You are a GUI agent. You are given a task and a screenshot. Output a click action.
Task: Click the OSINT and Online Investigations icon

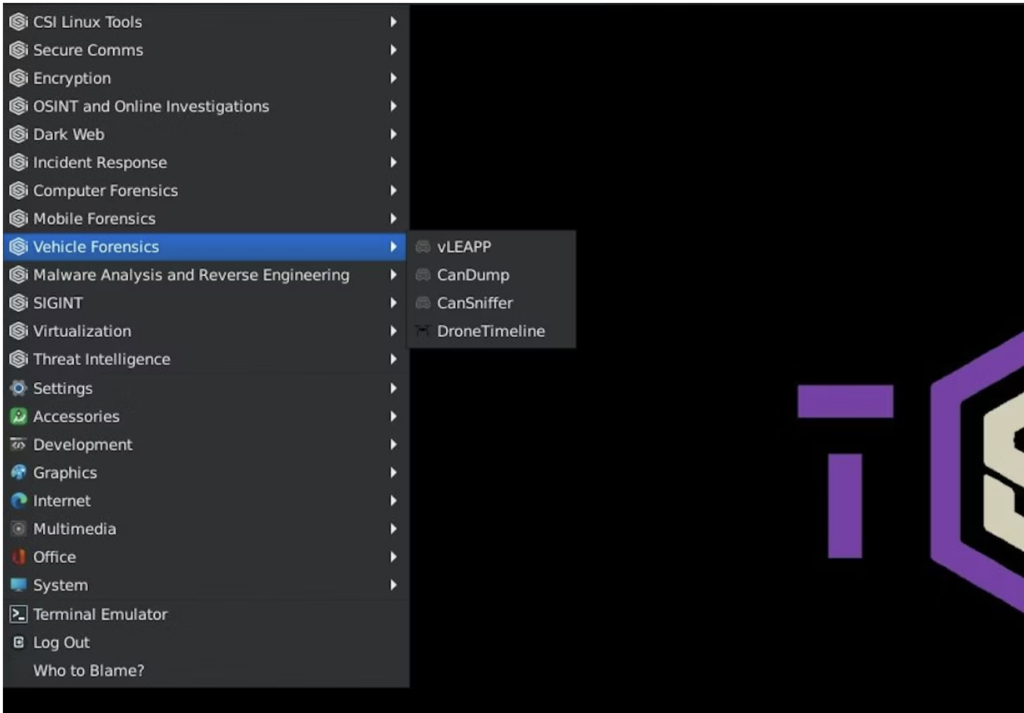[x=18, y=106]
